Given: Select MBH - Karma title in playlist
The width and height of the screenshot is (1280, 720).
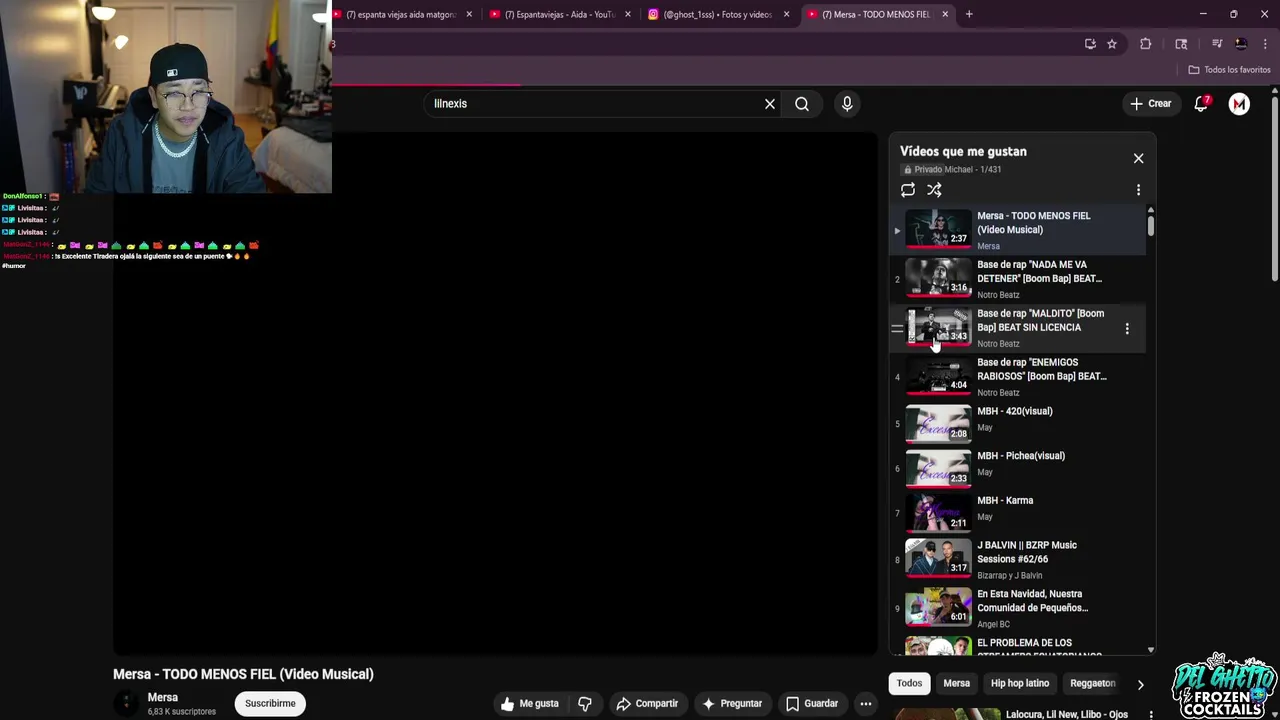Looking at the screenshot, I should tap(1005, 501).
